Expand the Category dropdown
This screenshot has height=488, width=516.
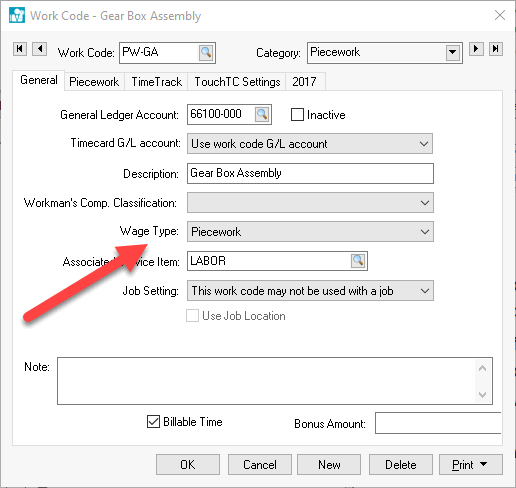tap(453, 53)
